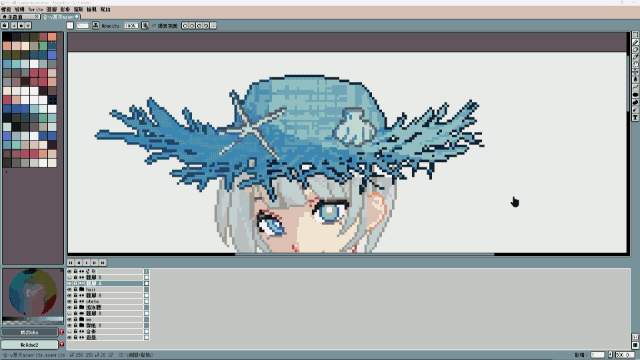Collapse the eye layer group folder
The image size is (640, 360).
click(x=82, y=319)
